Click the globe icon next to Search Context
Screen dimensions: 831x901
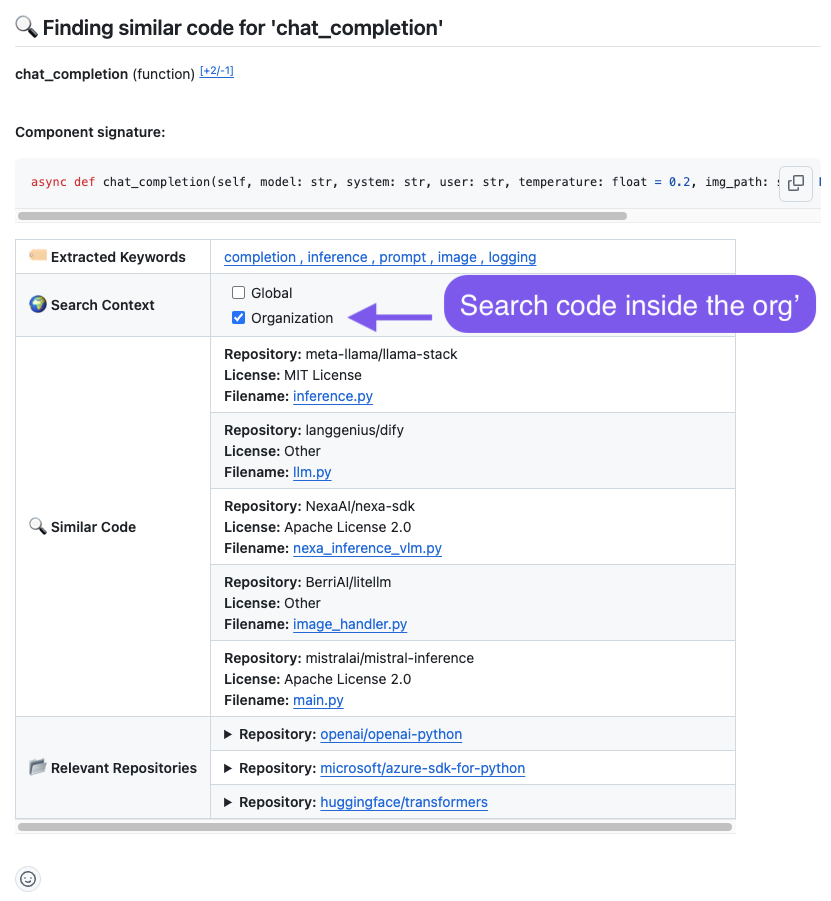tap(38, 304)
